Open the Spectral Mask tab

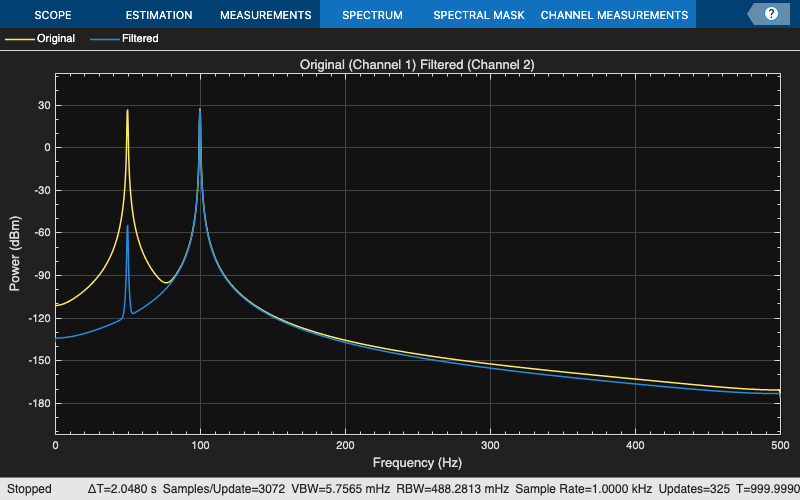coord(479,15)
